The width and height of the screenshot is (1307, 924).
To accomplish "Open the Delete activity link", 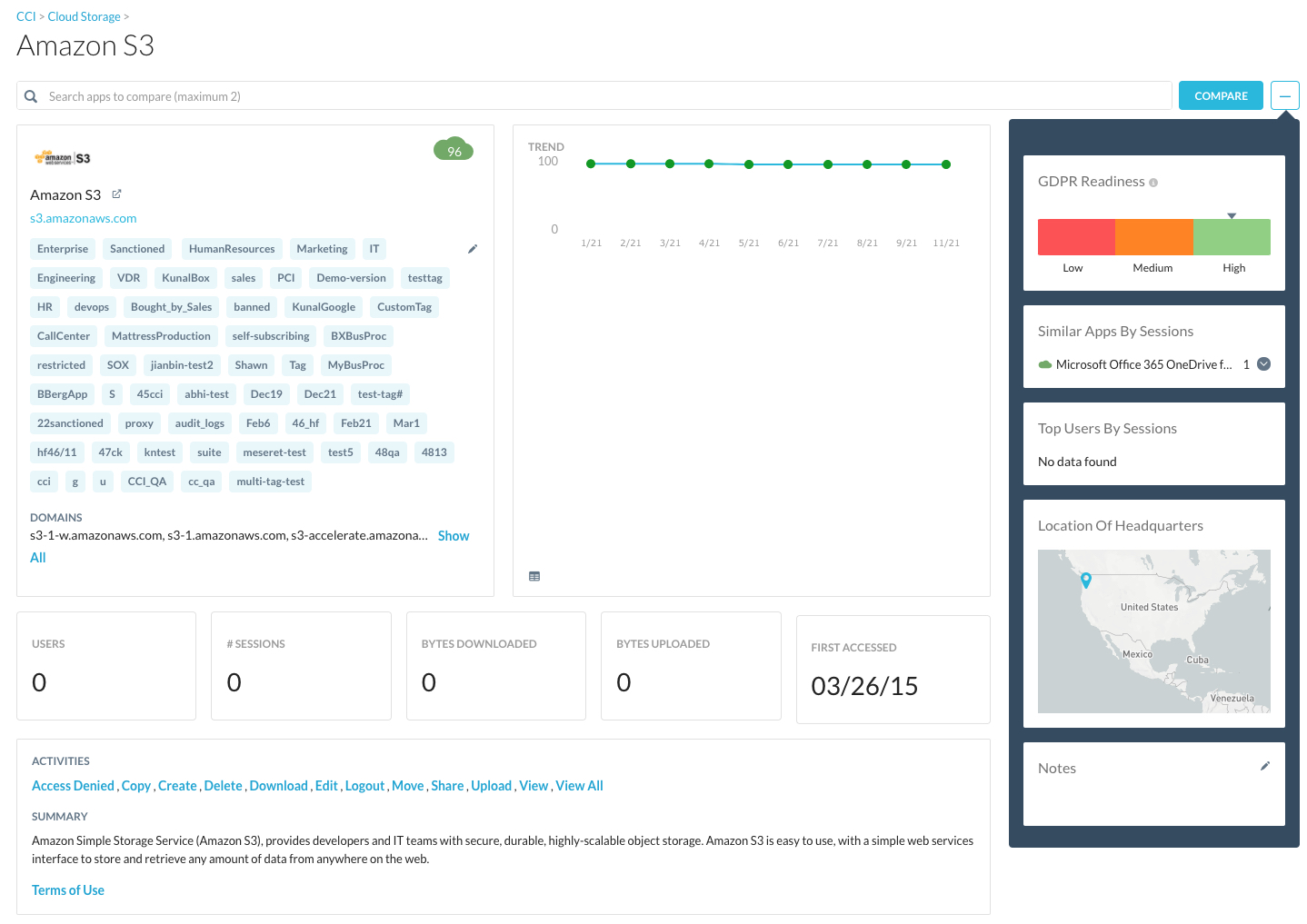I will tap(224, 786).
